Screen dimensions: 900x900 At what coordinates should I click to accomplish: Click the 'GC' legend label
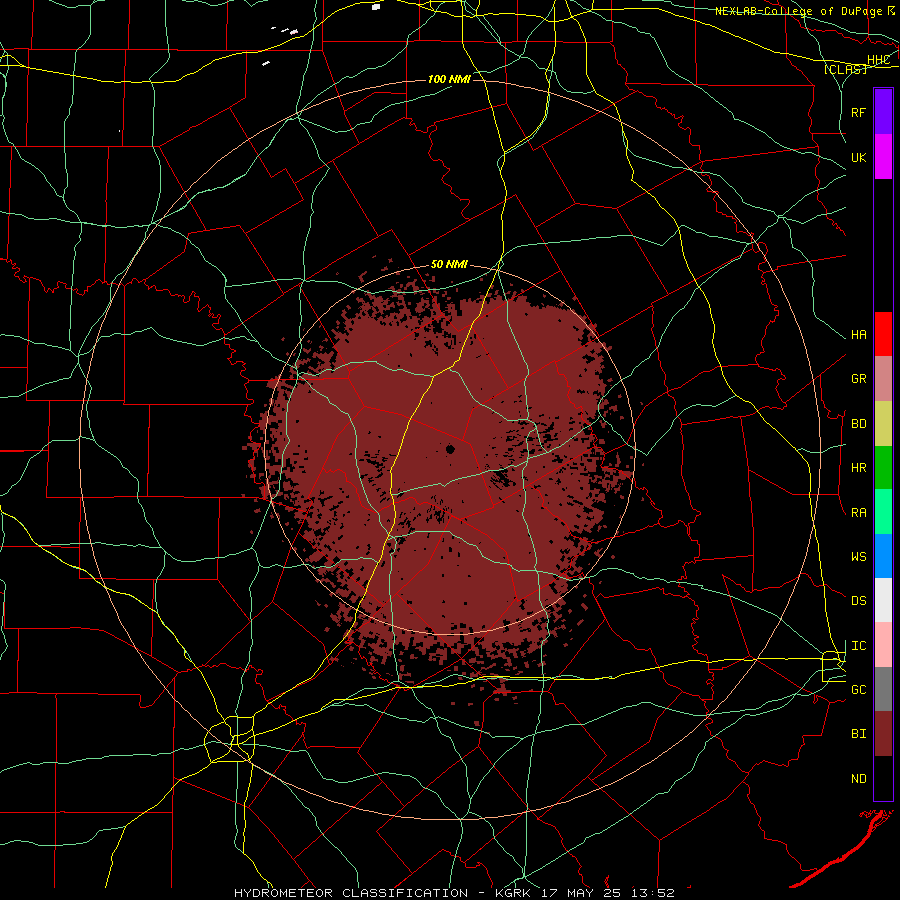[x=859, y=690]
